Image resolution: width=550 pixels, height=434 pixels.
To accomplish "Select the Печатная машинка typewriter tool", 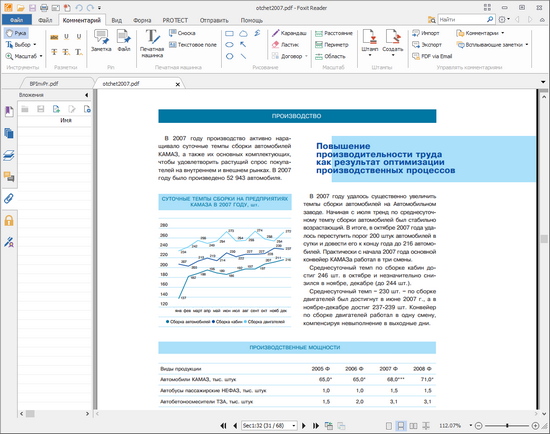I will pyautogui.click(x=152, y=44).
